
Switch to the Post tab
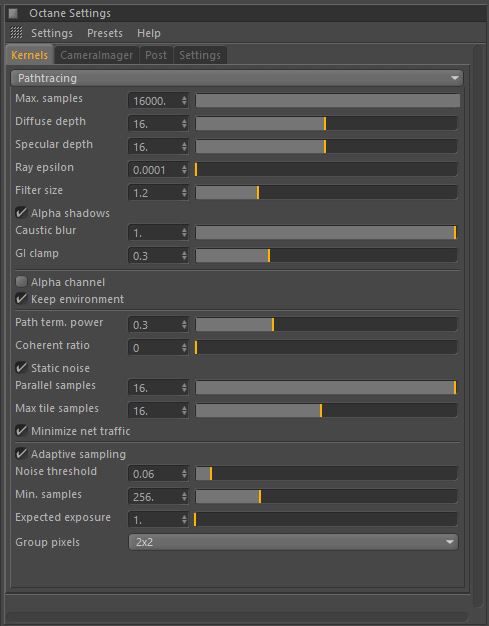point(156,55)
